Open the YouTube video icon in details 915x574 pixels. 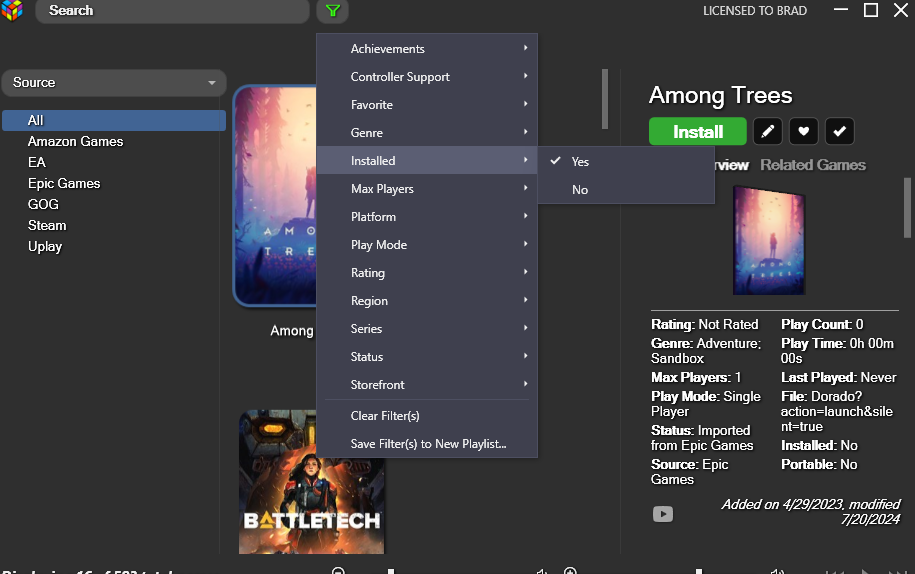[x=662, y=514]
